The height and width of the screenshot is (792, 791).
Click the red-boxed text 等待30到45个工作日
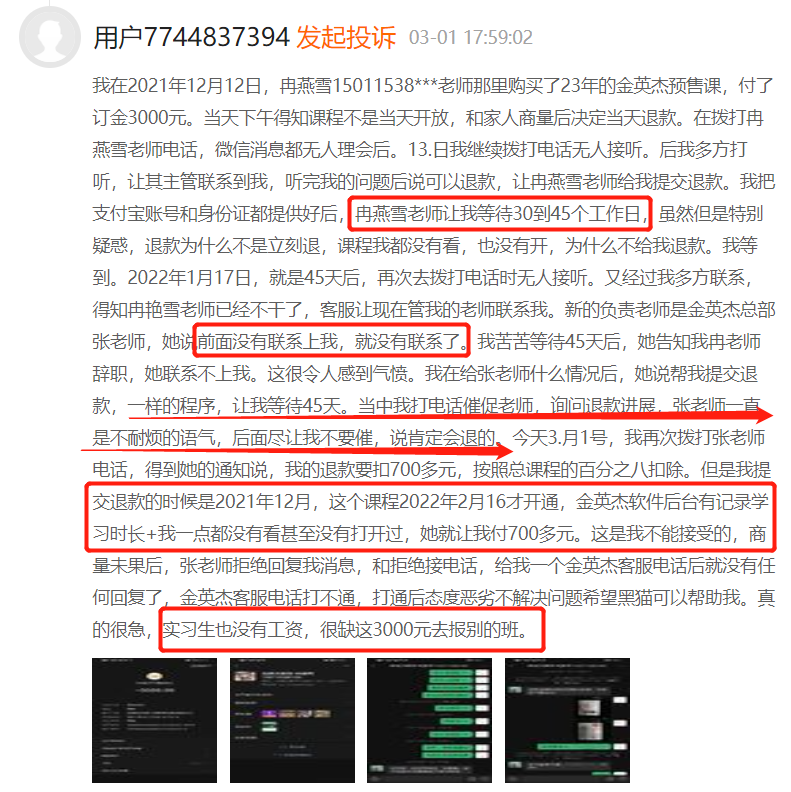pyautogui.click(x=552, y=214)
